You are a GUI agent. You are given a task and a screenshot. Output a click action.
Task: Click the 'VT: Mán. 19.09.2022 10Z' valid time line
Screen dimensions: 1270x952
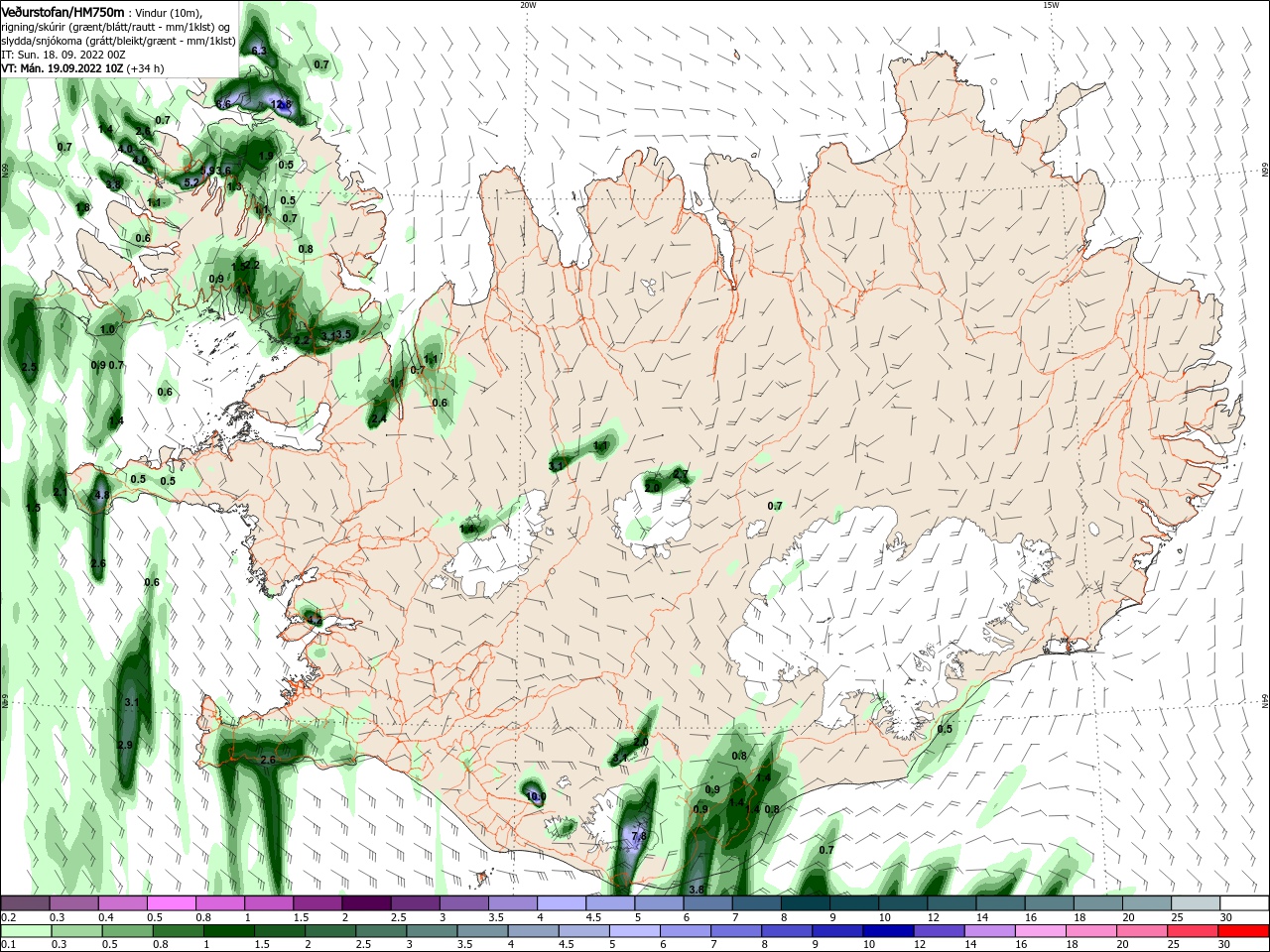click(x=82, y=68)
